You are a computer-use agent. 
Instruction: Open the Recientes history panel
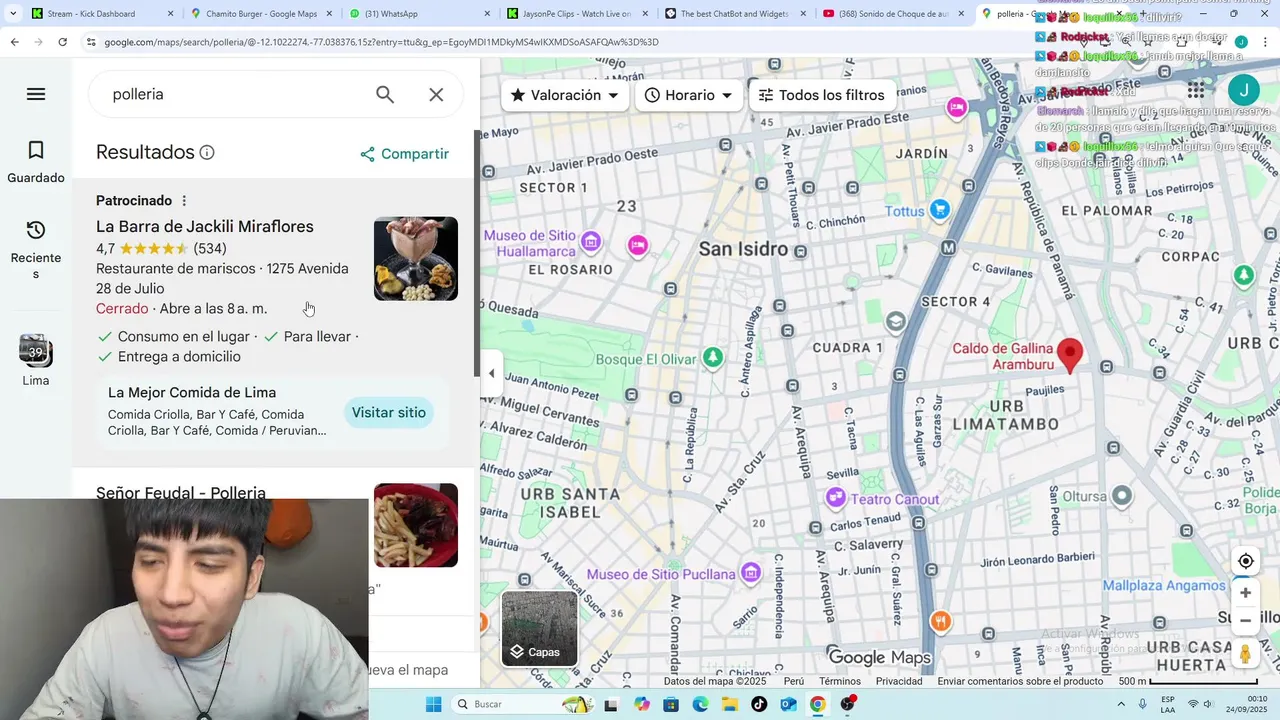click(36, 250)
